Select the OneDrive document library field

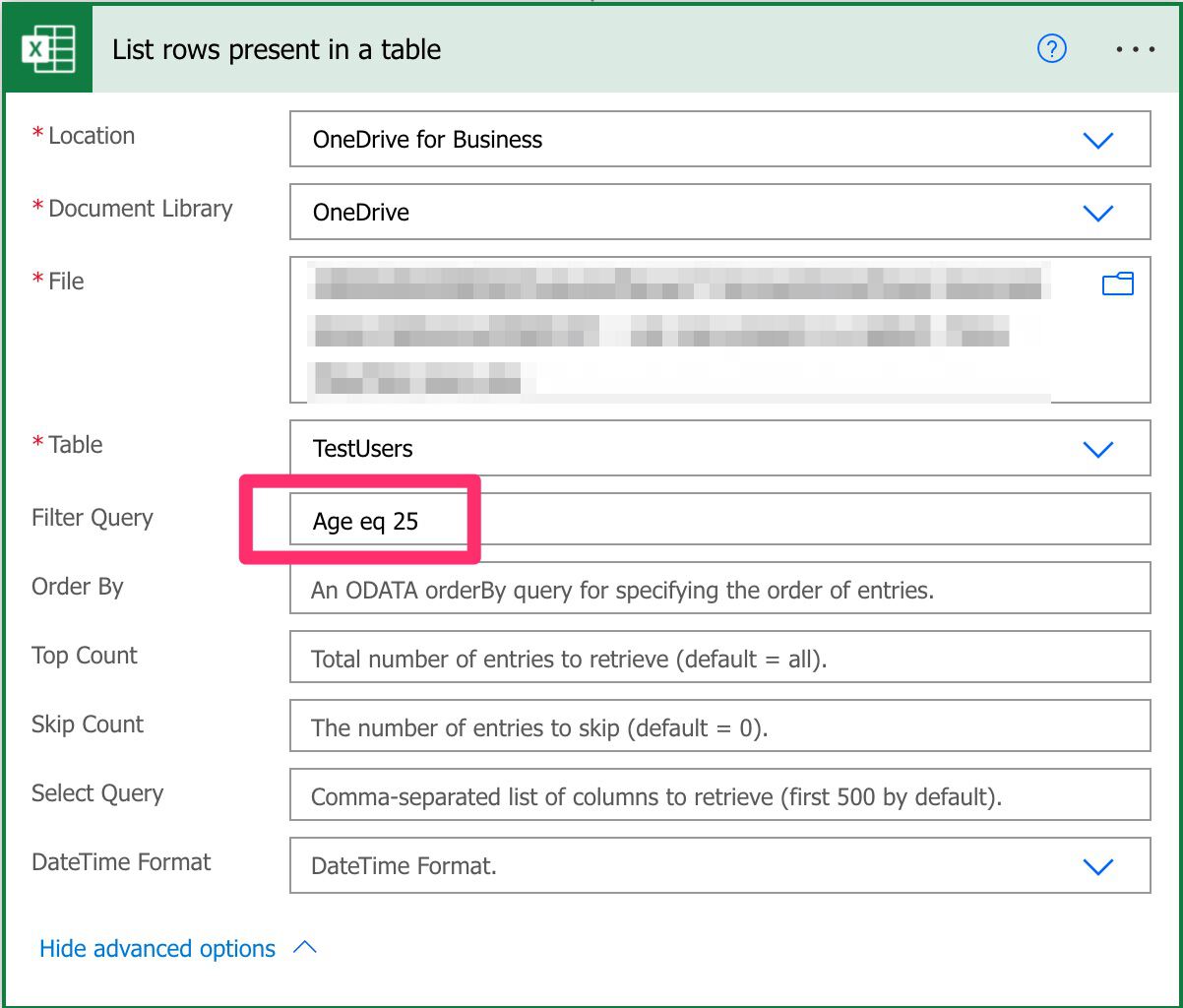pos(689,212)
